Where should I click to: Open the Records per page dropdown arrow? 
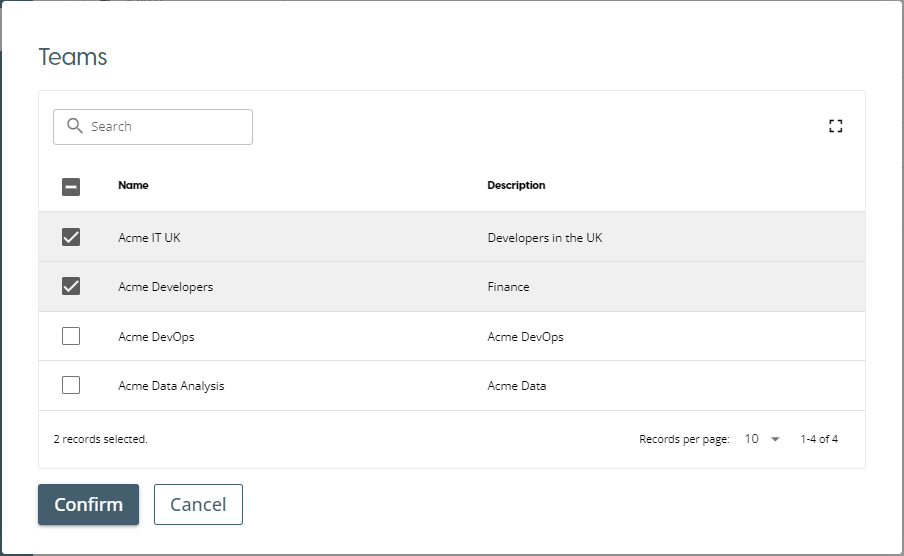pos(775,439)
